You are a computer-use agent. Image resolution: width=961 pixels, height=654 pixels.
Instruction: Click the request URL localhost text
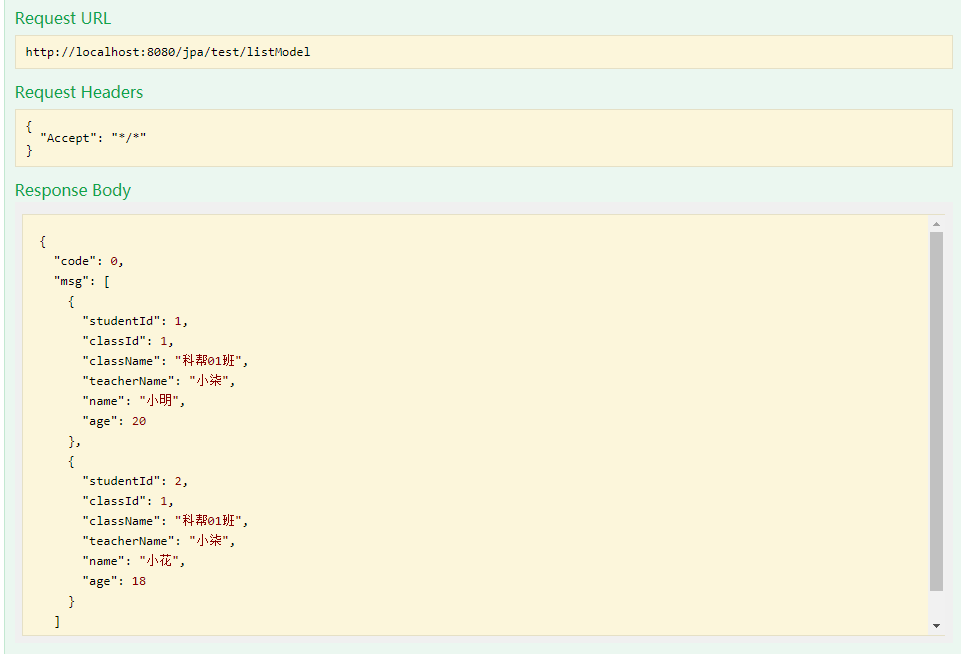coord(168,52)
